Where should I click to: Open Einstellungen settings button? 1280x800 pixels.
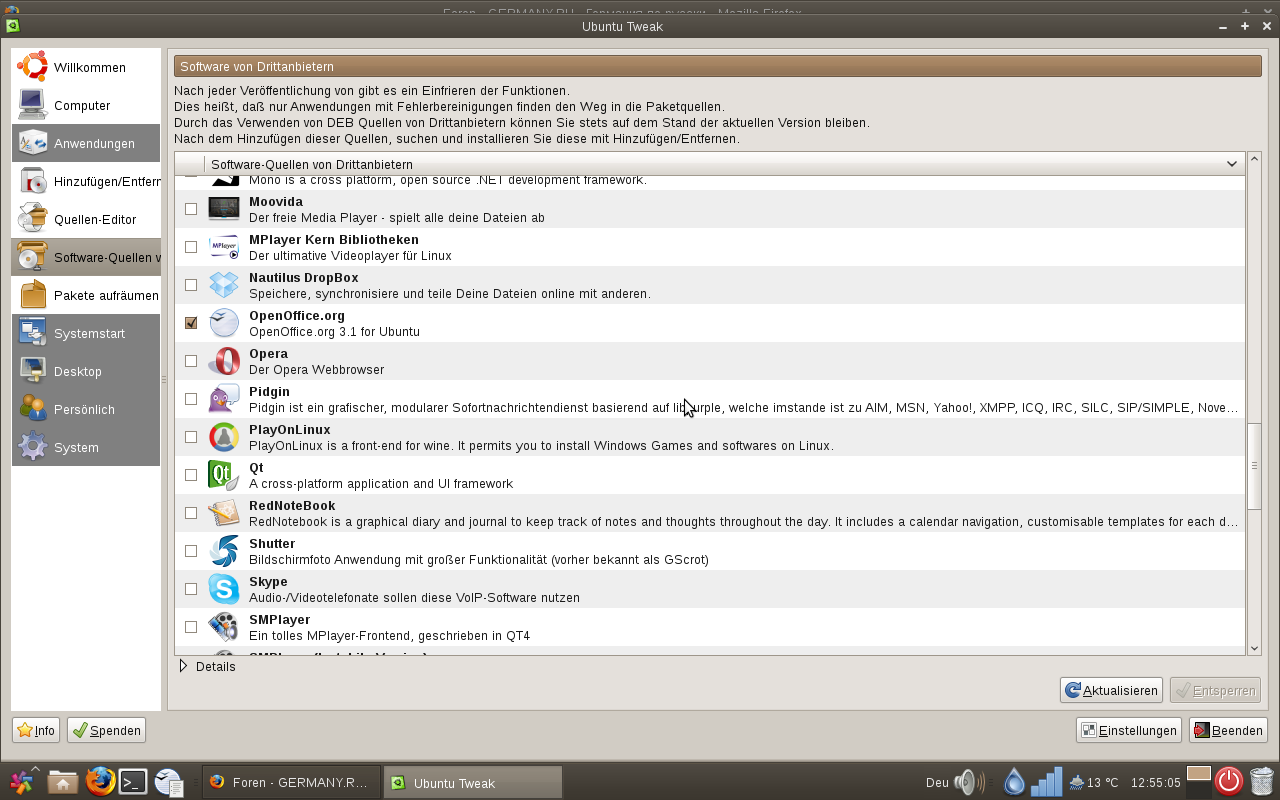1129,730
